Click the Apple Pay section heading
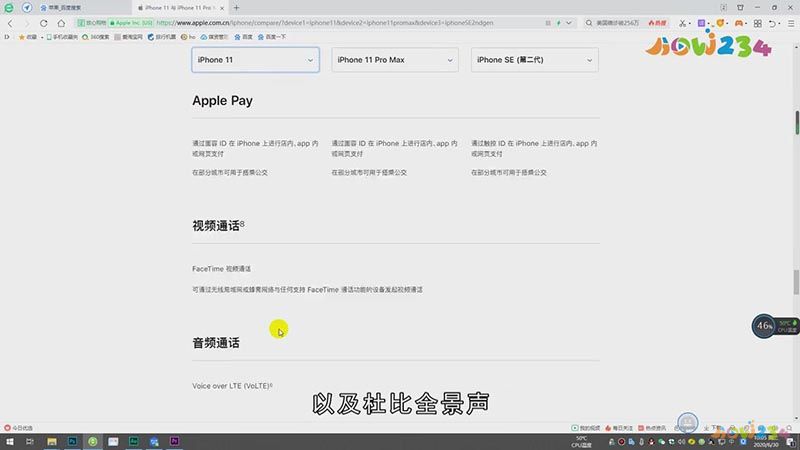The image size is (800, 450). (222, 101)
